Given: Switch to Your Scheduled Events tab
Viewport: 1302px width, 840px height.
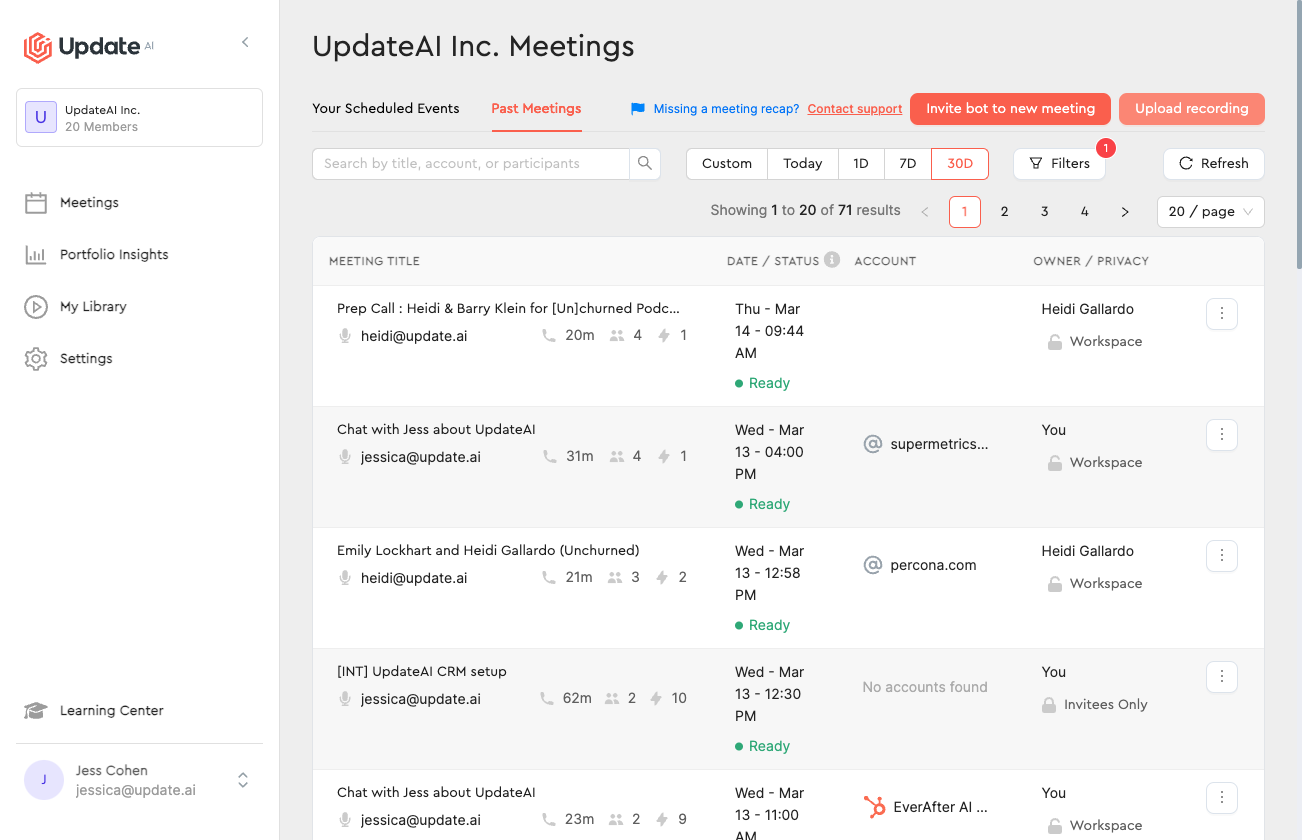Looking at the screenshot, I should pos(386,108).
